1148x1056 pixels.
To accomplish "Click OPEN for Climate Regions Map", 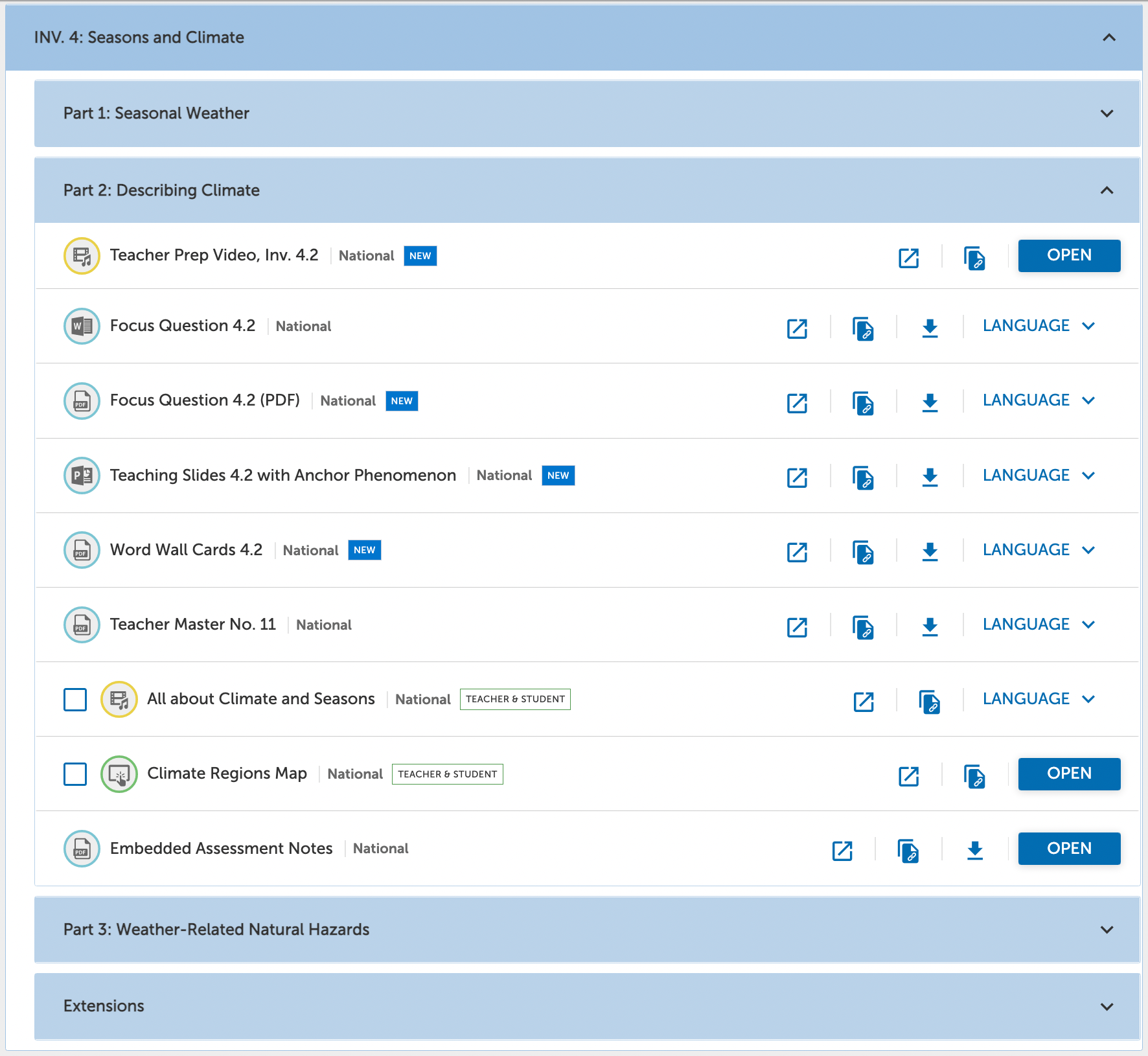I will pos(1068,774).
